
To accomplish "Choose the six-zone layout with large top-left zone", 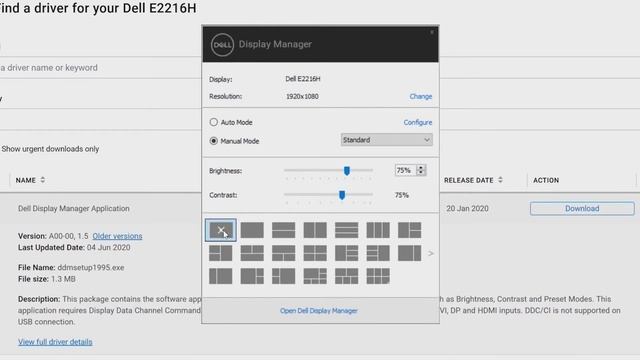I will pyautogui.click(x=315, y=276).
